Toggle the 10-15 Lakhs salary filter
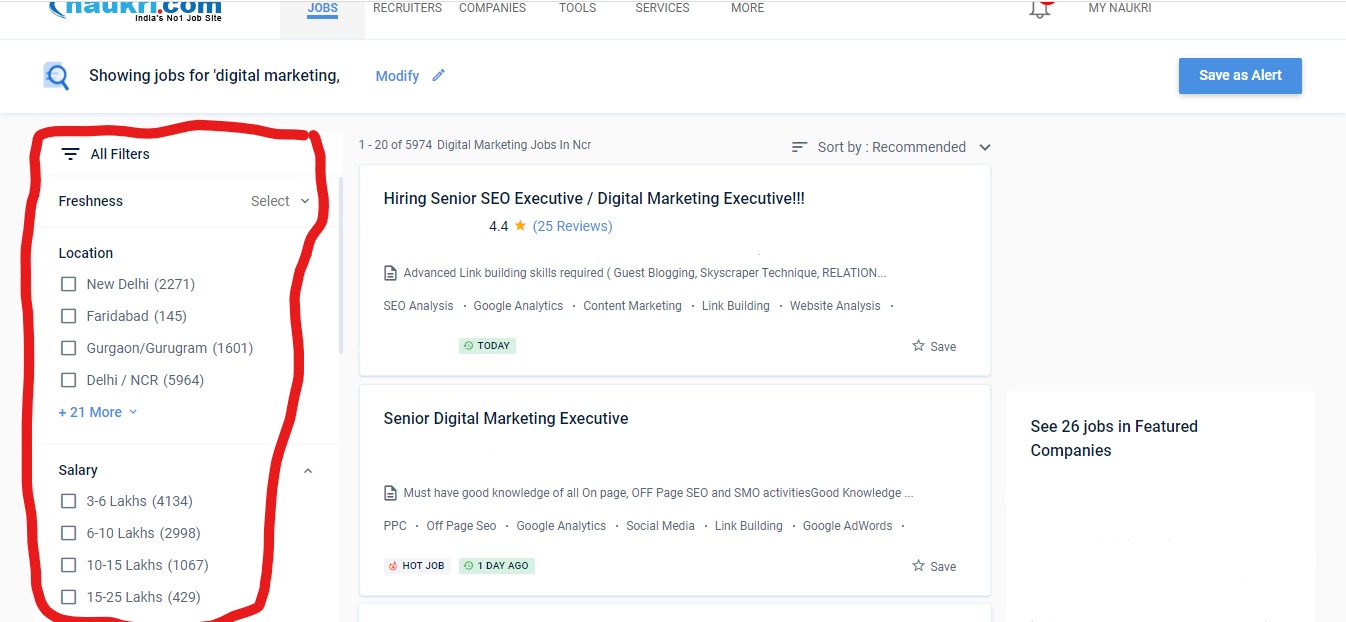Image resolution: width=1346 pixels, height=622 pixels. point(68,565)
